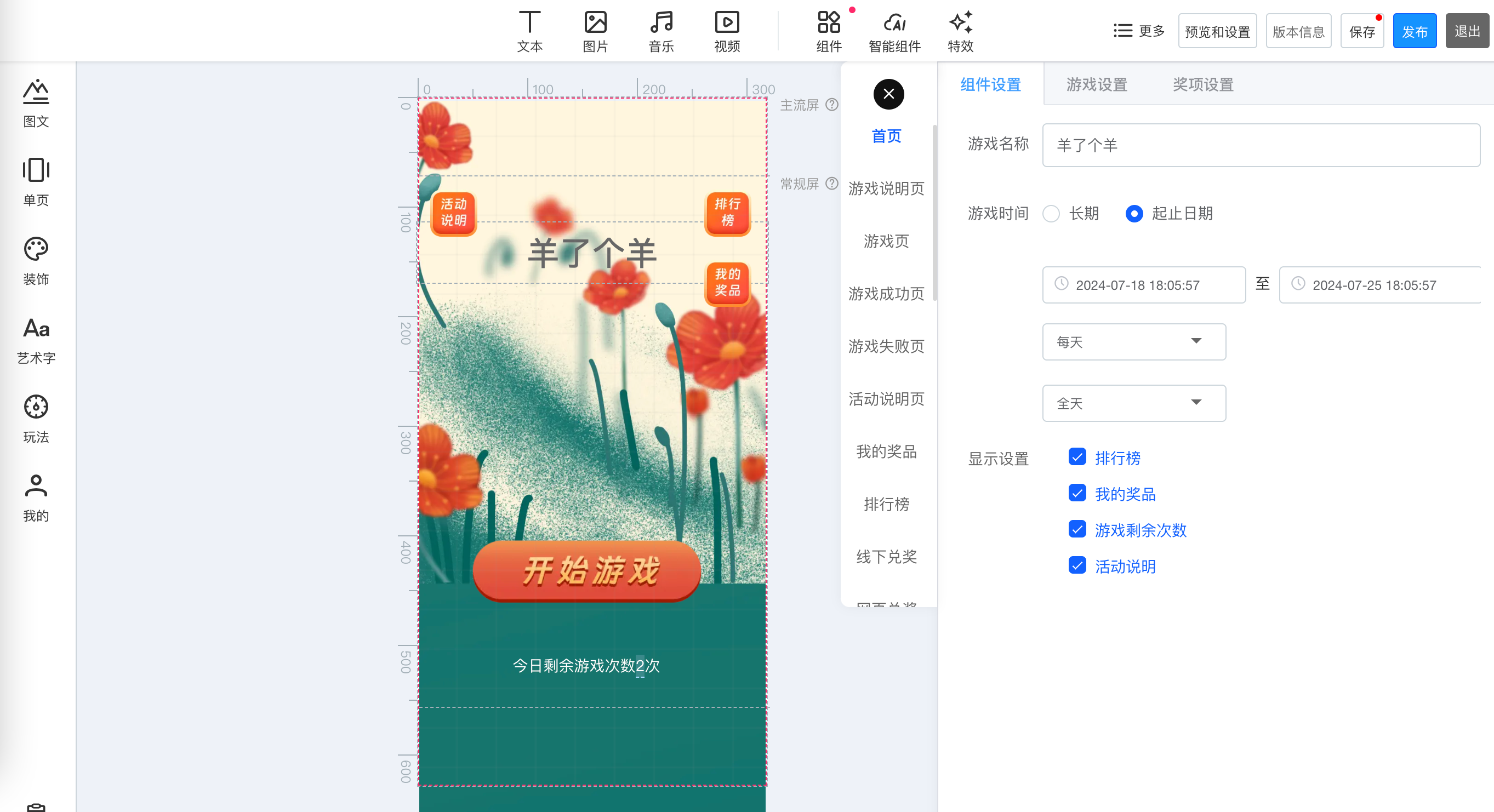Viewport: 1494px width, 812px height.
Task: Select 游戏页 in the page list
Action: click(886, 241)
